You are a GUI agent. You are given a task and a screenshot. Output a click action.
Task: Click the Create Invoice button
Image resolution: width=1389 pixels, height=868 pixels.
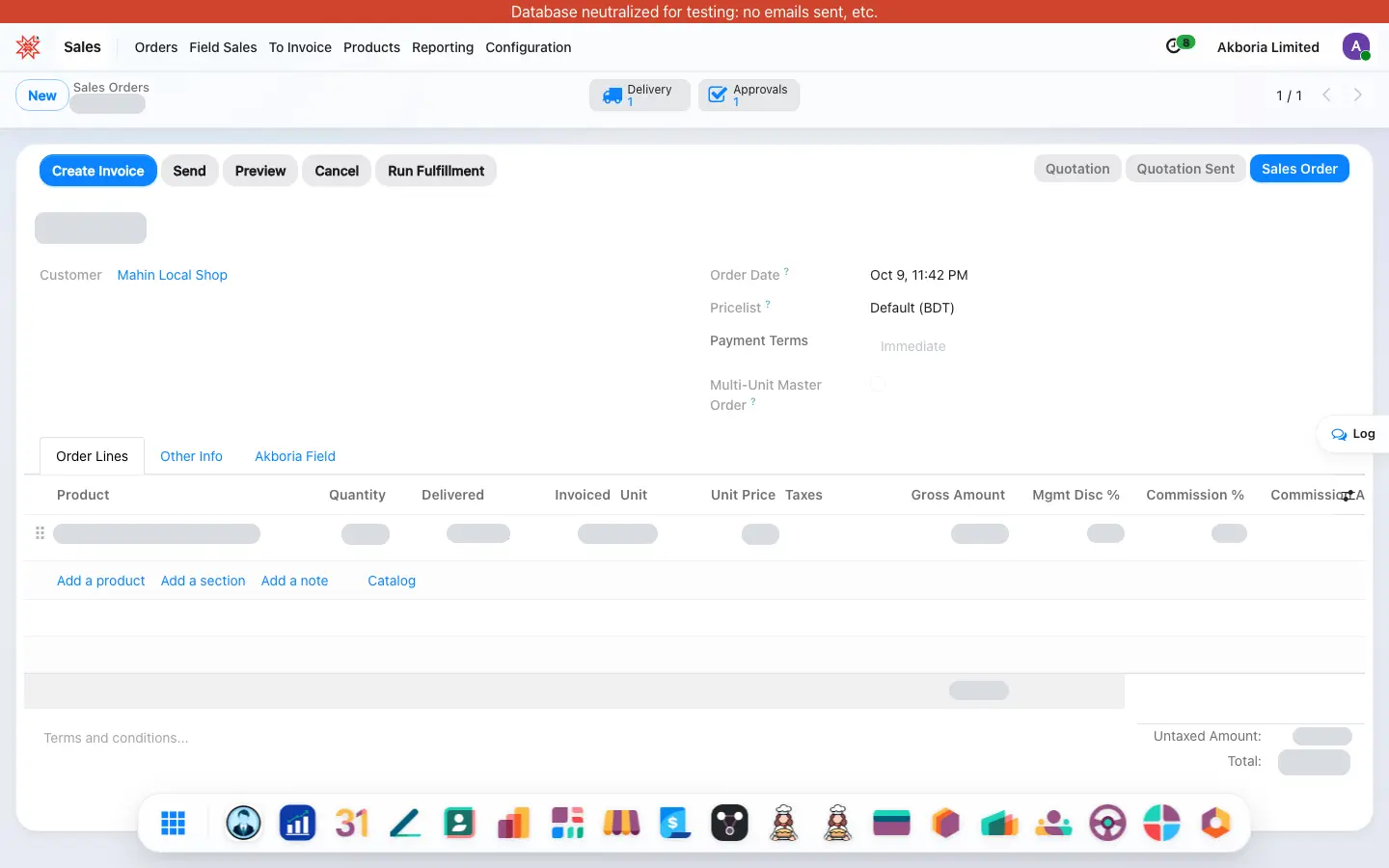(x=97, y=171)
